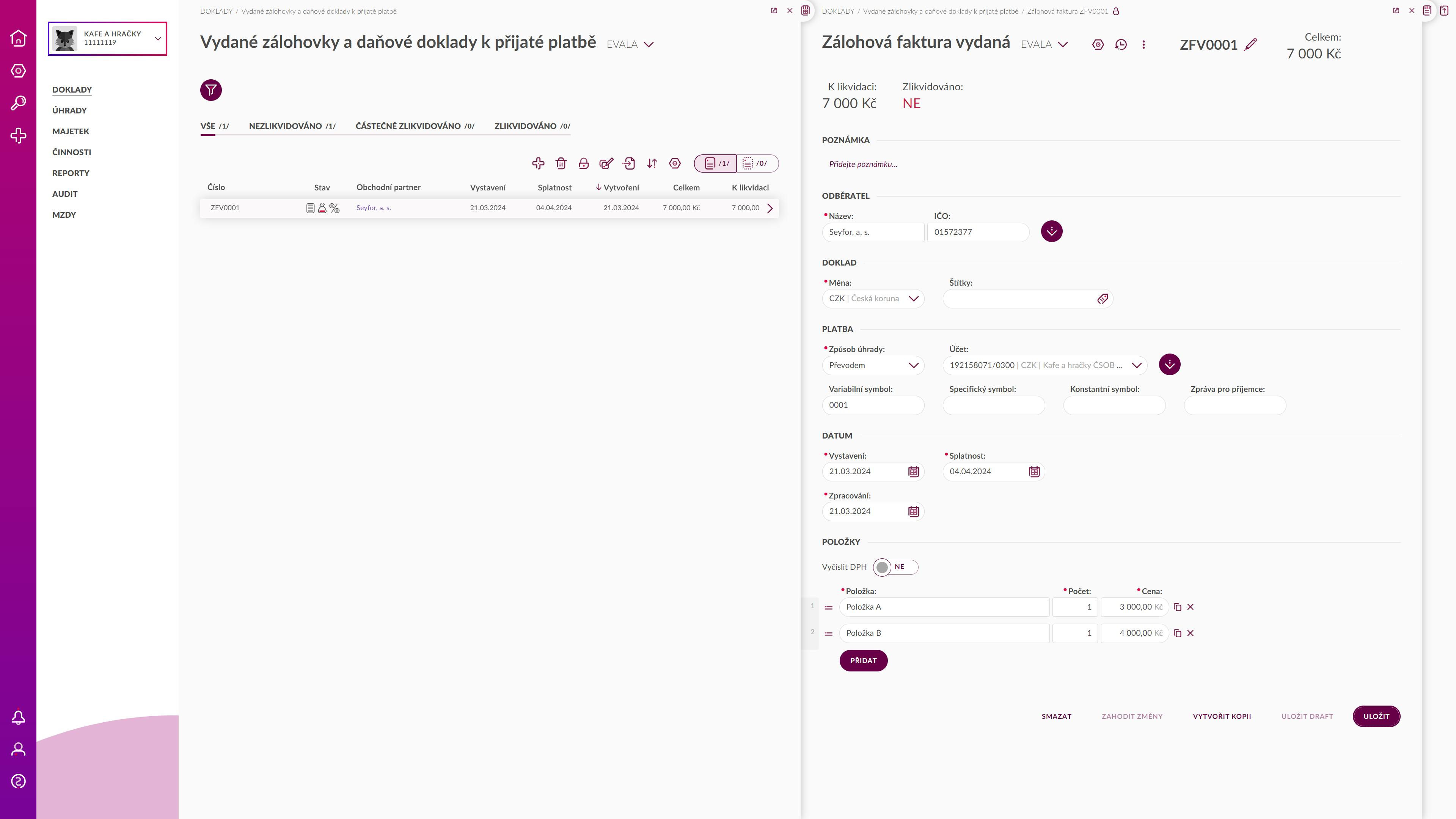Switch to the NEZLIKVIDOVÁNO tab
This screenshot has height=819, width=1456.
click(x=292, y=126)
